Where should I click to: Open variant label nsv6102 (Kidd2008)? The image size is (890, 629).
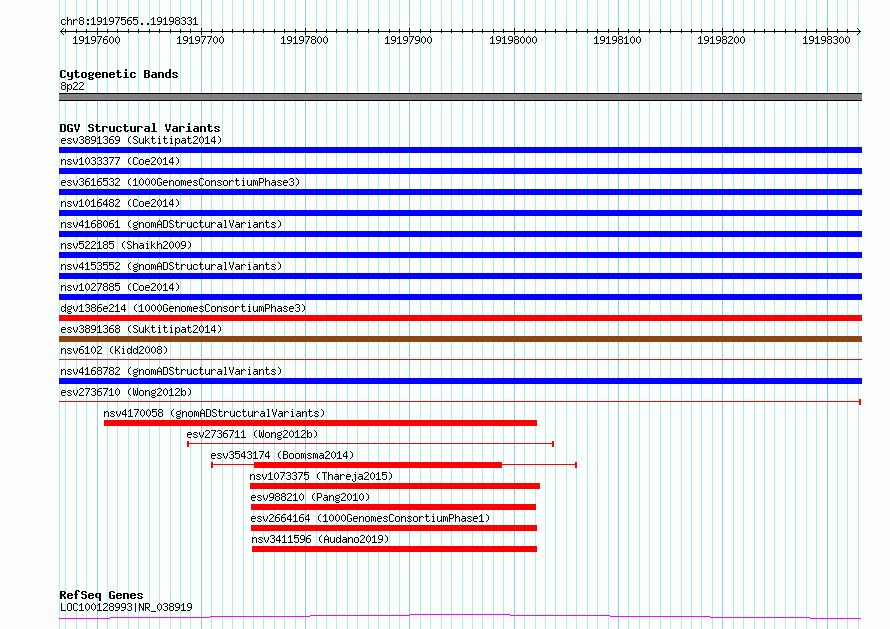[114, 350]
